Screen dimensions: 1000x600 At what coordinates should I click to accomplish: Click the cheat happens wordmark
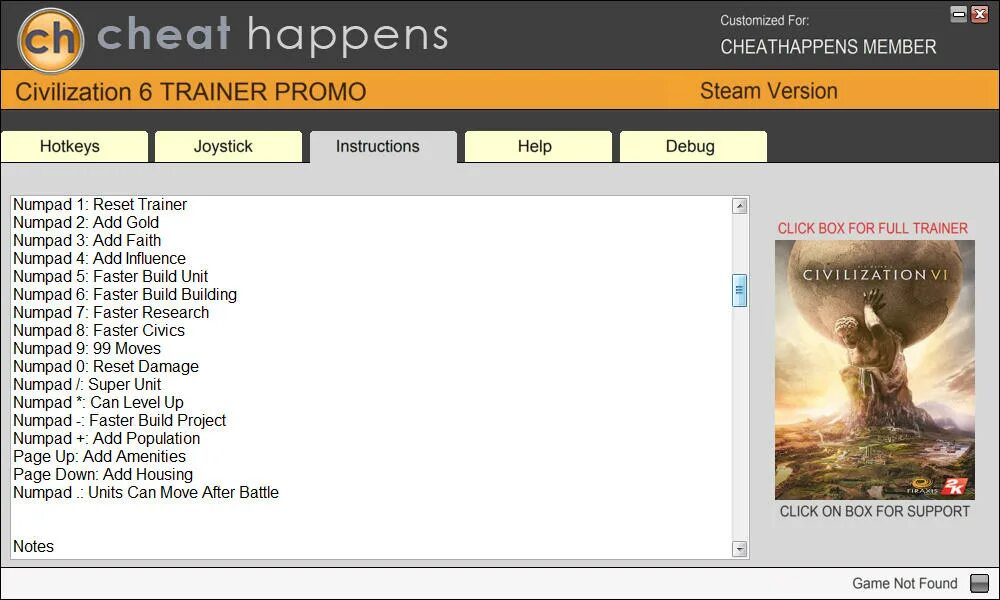(x=272, y=36)
